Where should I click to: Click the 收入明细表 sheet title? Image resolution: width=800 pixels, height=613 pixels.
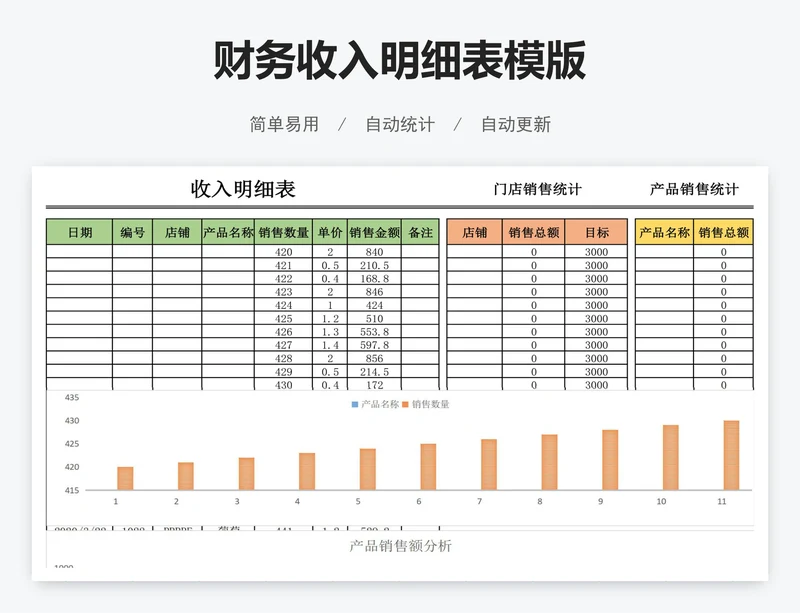243,189
